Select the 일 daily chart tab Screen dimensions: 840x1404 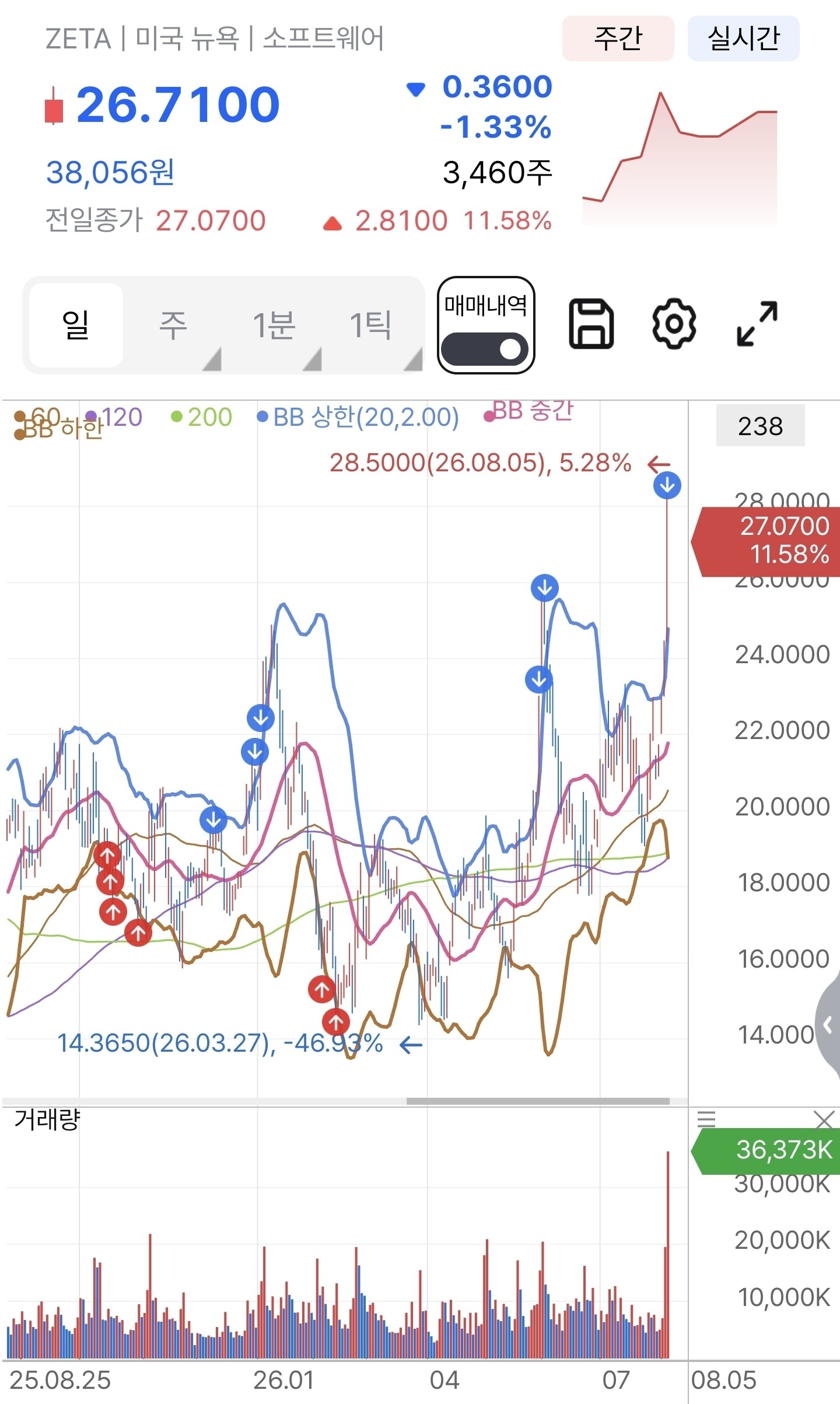pos(76,325)
